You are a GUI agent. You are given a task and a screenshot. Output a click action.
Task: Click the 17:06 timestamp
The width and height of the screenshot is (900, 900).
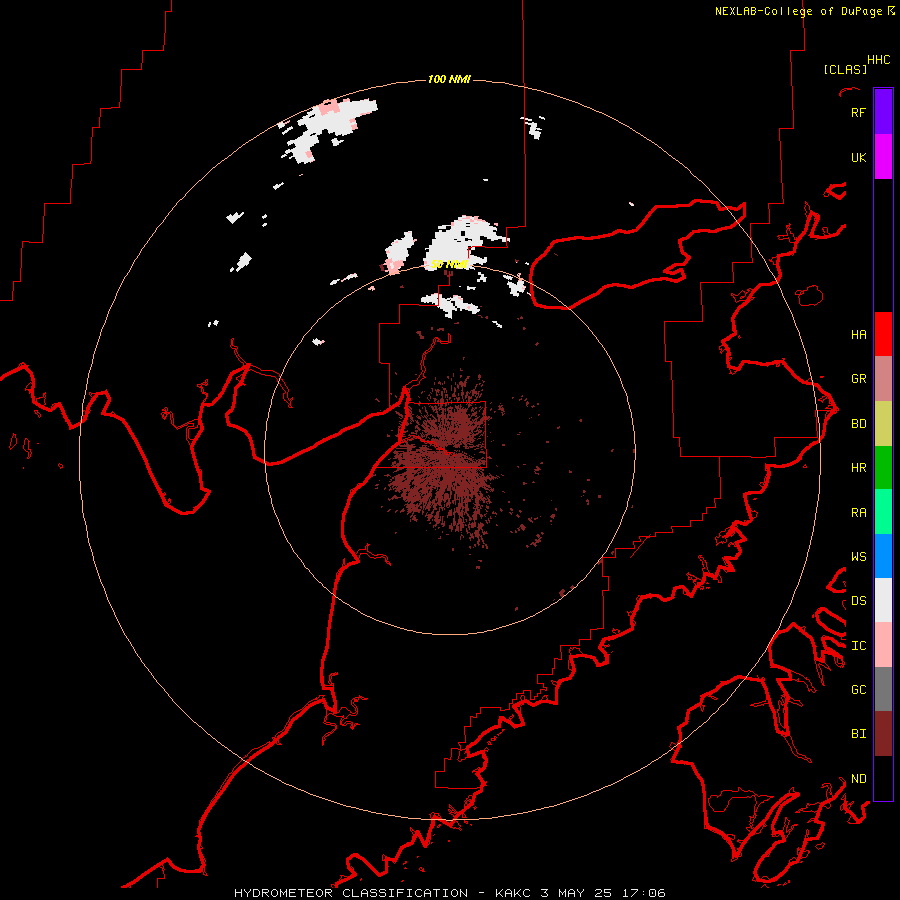pos(644,893)
